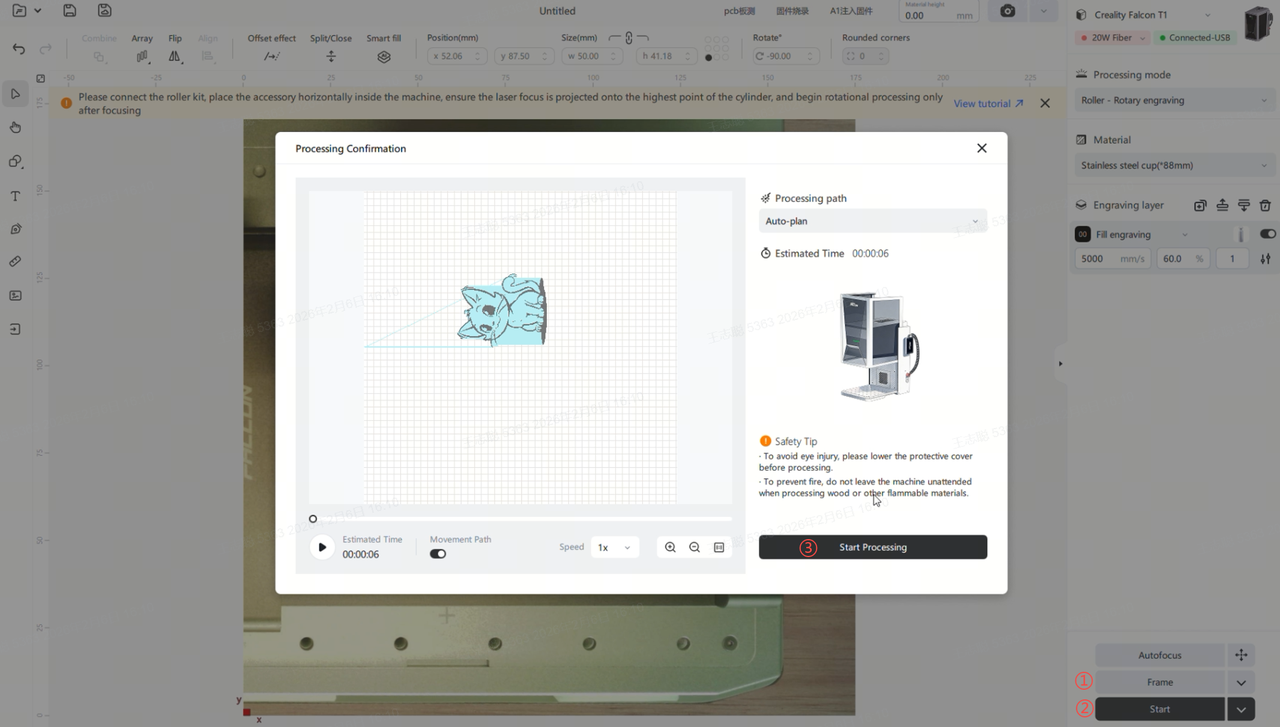
Task: Zoom out of the preview grid
Action: tap(694, 548)
